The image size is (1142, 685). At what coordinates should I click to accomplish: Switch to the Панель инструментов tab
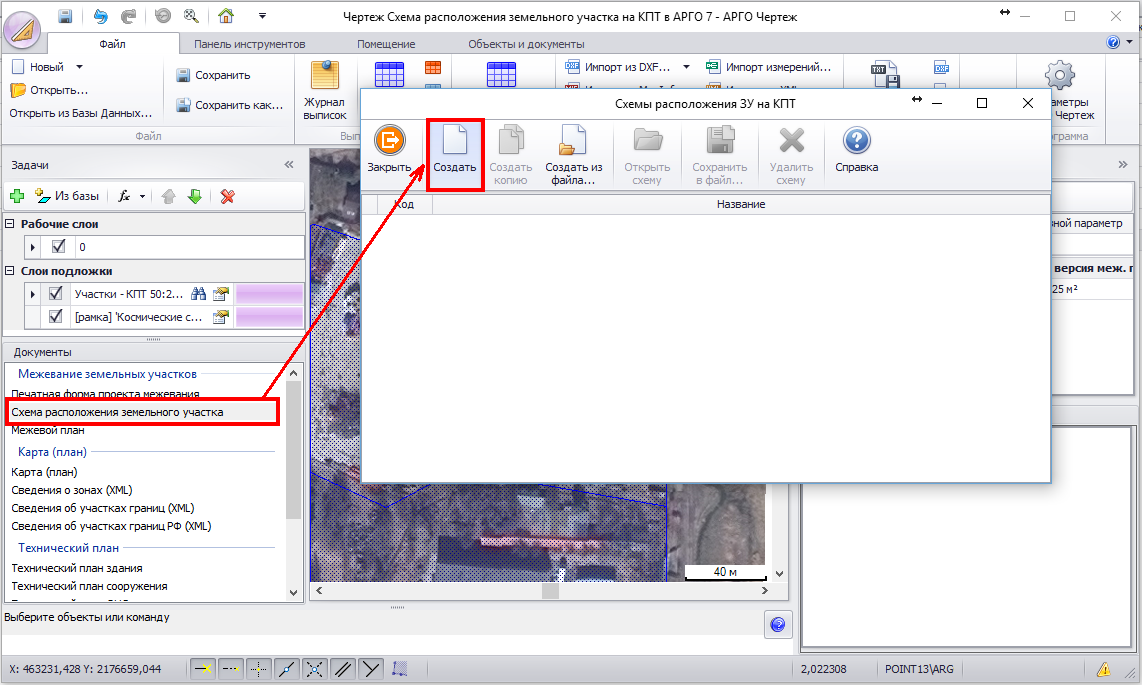point(249,44)
